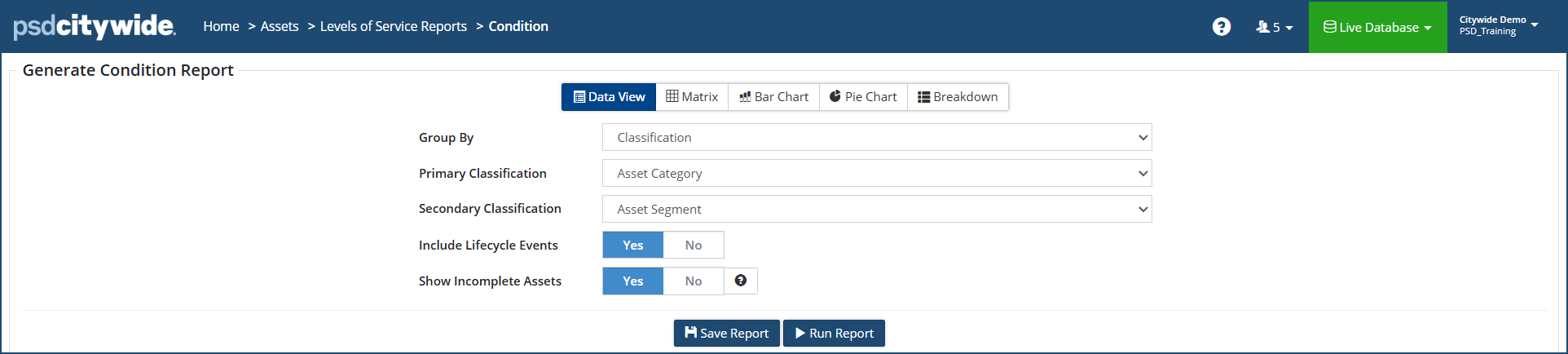Click the Save Report button
The height and width of the screenshot is (354, 1568).
click(726, 333)
